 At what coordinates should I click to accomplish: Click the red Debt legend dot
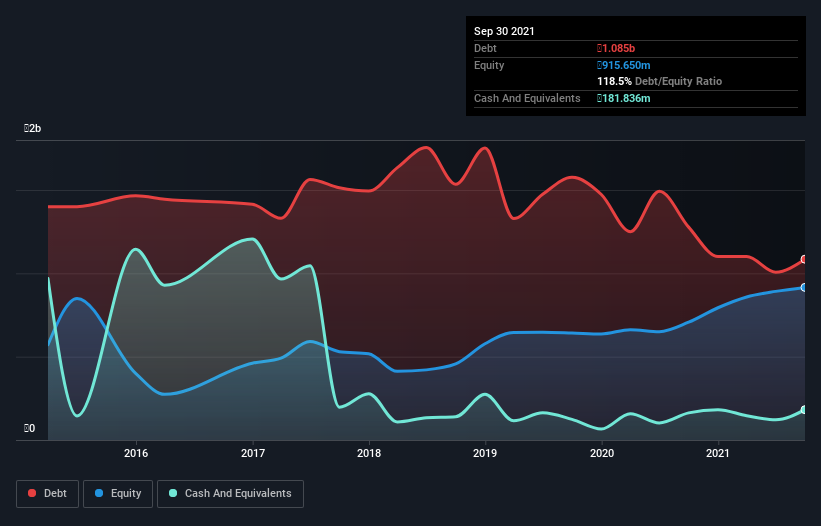[x=32, y=493]
